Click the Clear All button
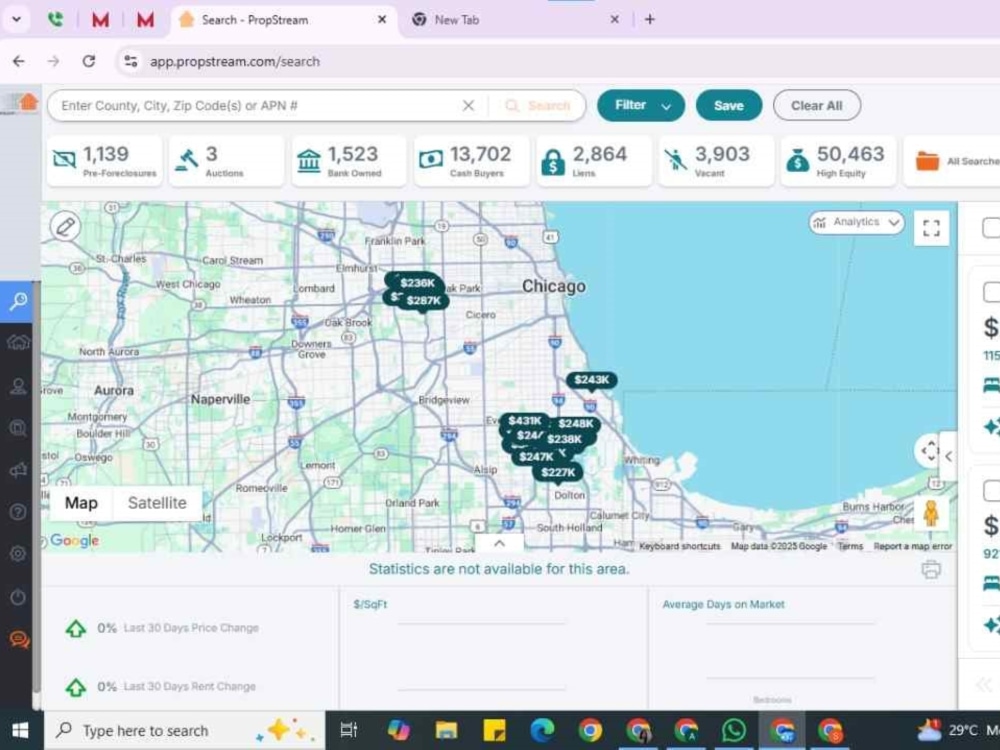1000x750 pixels. tap(816, 105)
